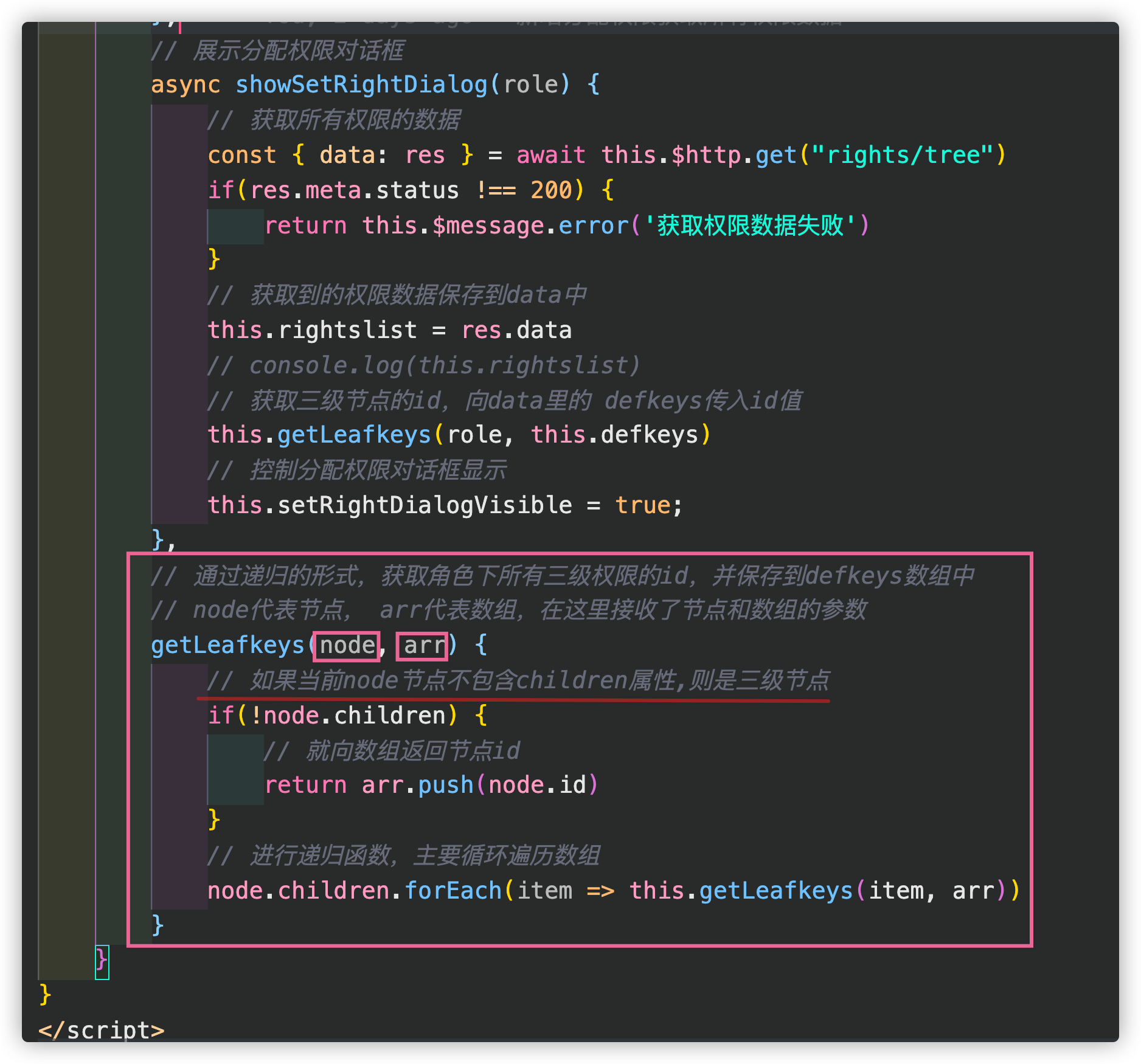Click the const keyword
Screen dimensions: 1141x1064
pyautogui.click(x=242, y=155)
